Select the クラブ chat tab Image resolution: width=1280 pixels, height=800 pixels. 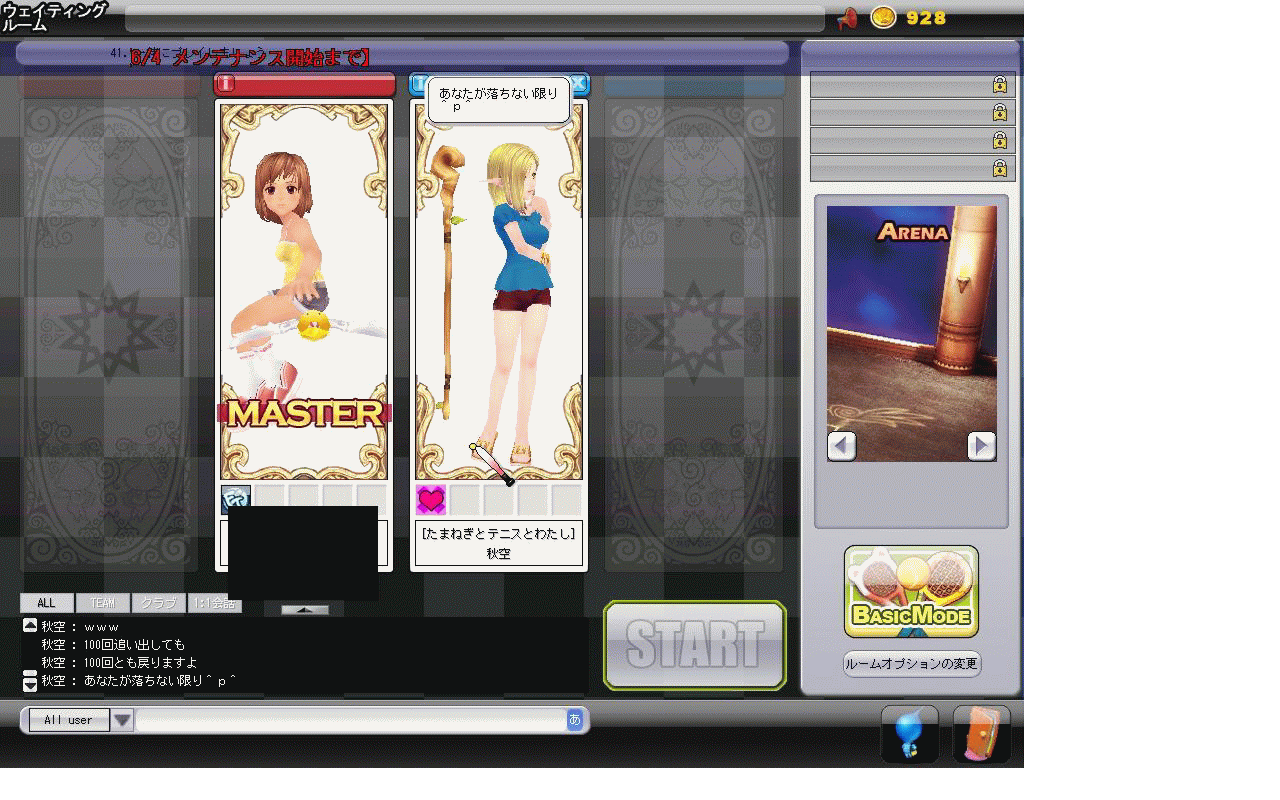pos(159,603)
